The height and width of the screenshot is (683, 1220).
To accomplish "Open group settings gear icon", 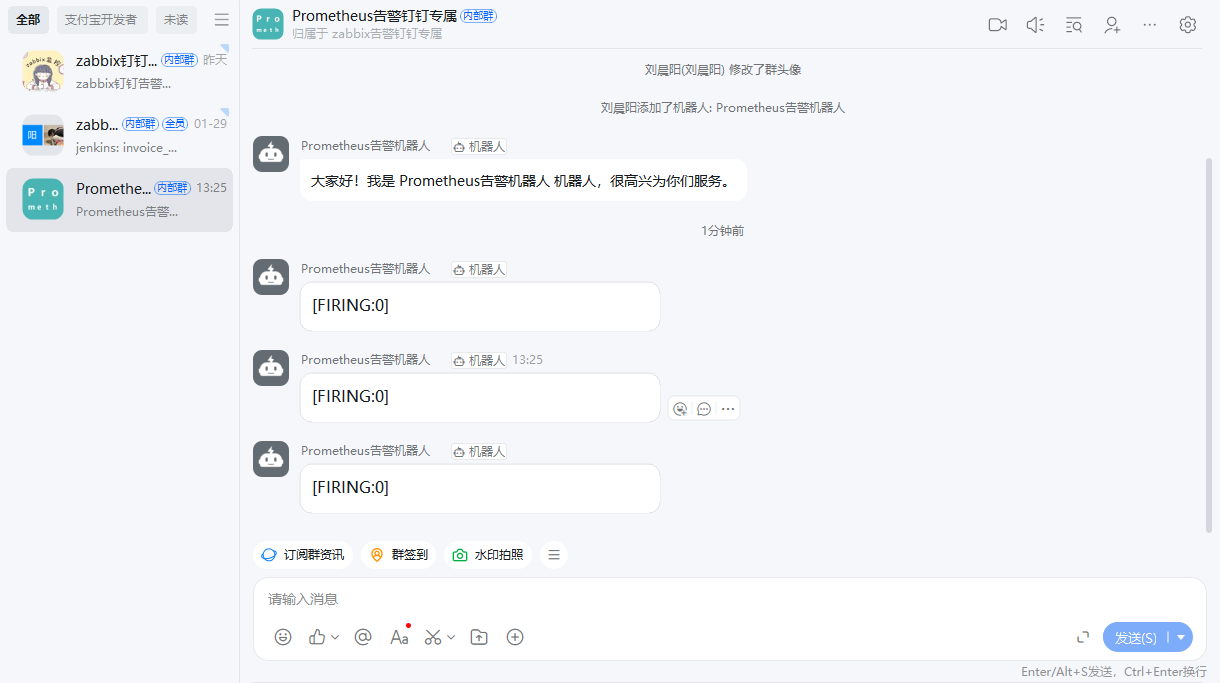I will point(1188,25).
